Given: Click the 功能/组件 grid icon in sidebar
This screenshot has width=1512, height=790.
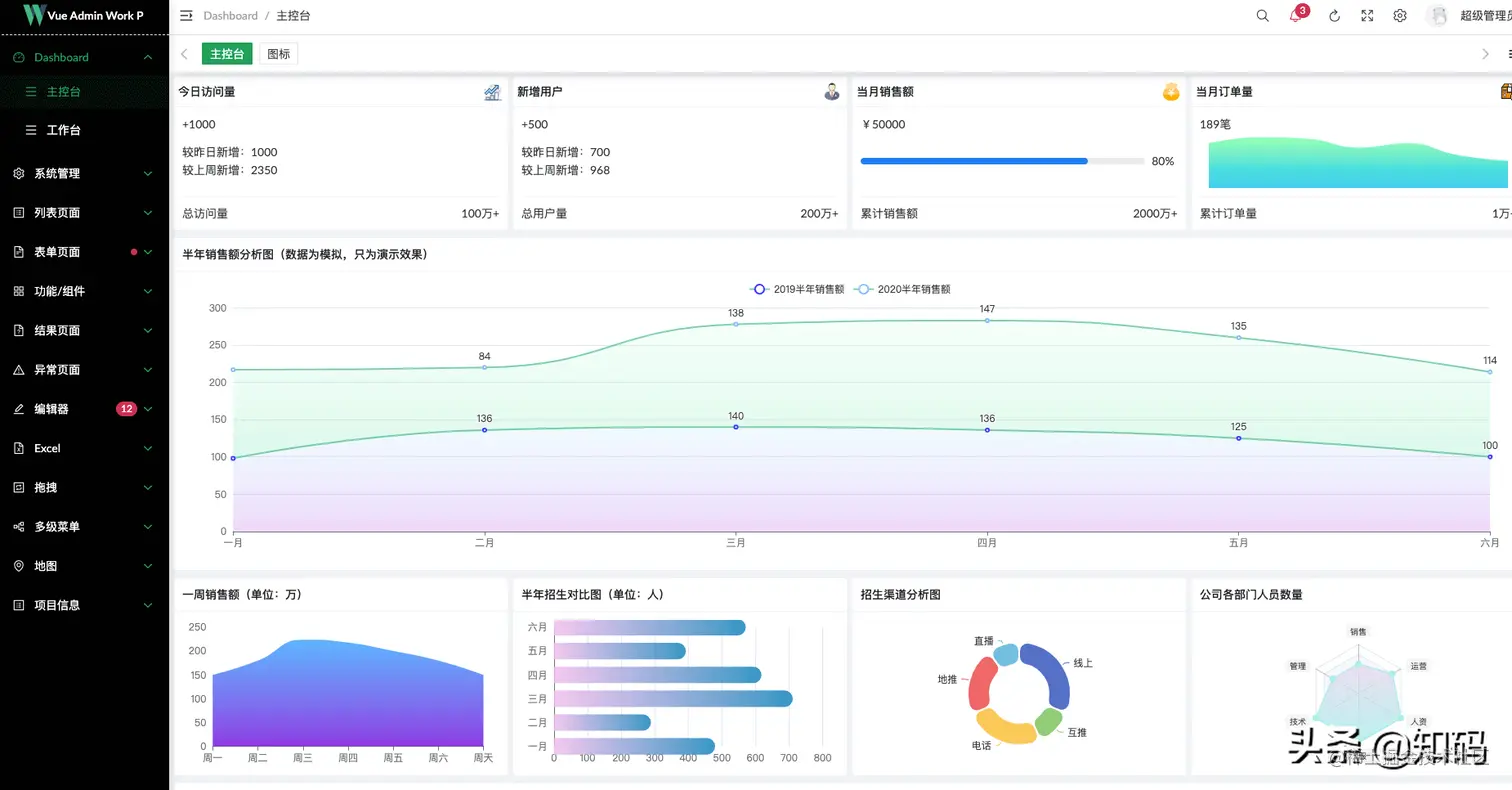Looking at the screenshot, I should click(x=19, y=291).
